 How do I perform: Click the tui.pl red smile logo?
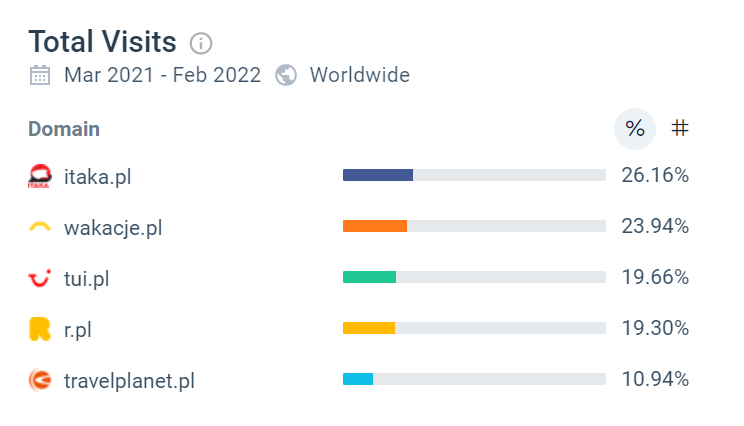pyautogui.click(x=40, y=278)
